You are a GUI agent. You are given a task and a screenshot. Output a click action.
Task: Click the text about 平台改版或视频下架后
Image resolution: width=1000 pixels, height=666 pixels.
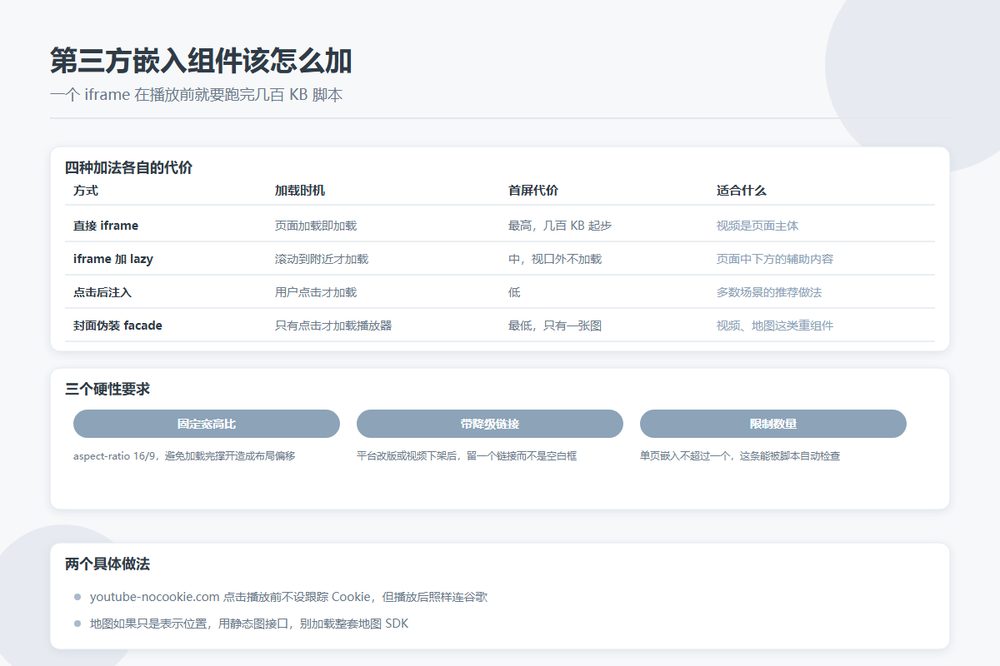(467, 456)
